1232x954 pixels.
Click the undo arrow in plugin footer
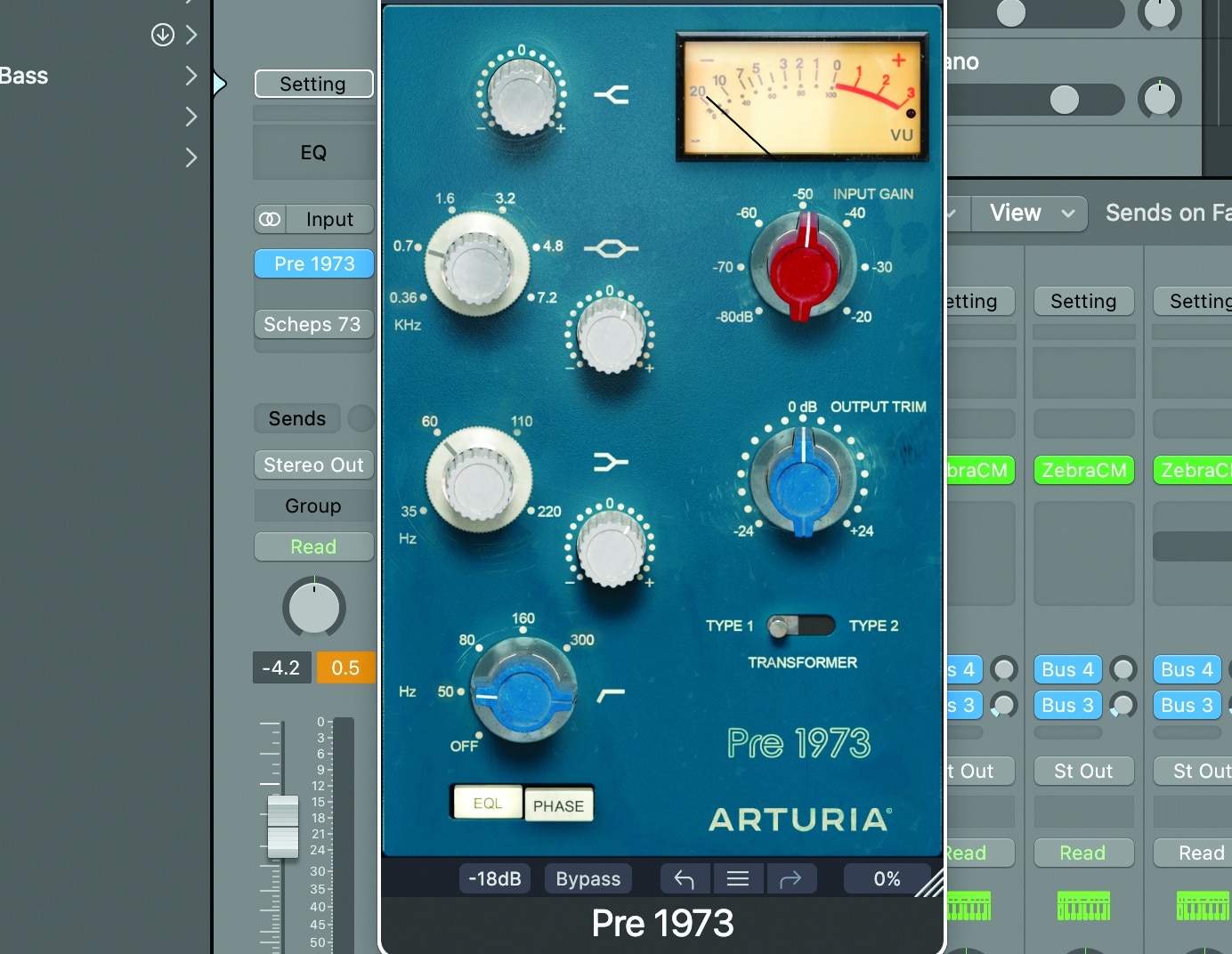[685, 879]
